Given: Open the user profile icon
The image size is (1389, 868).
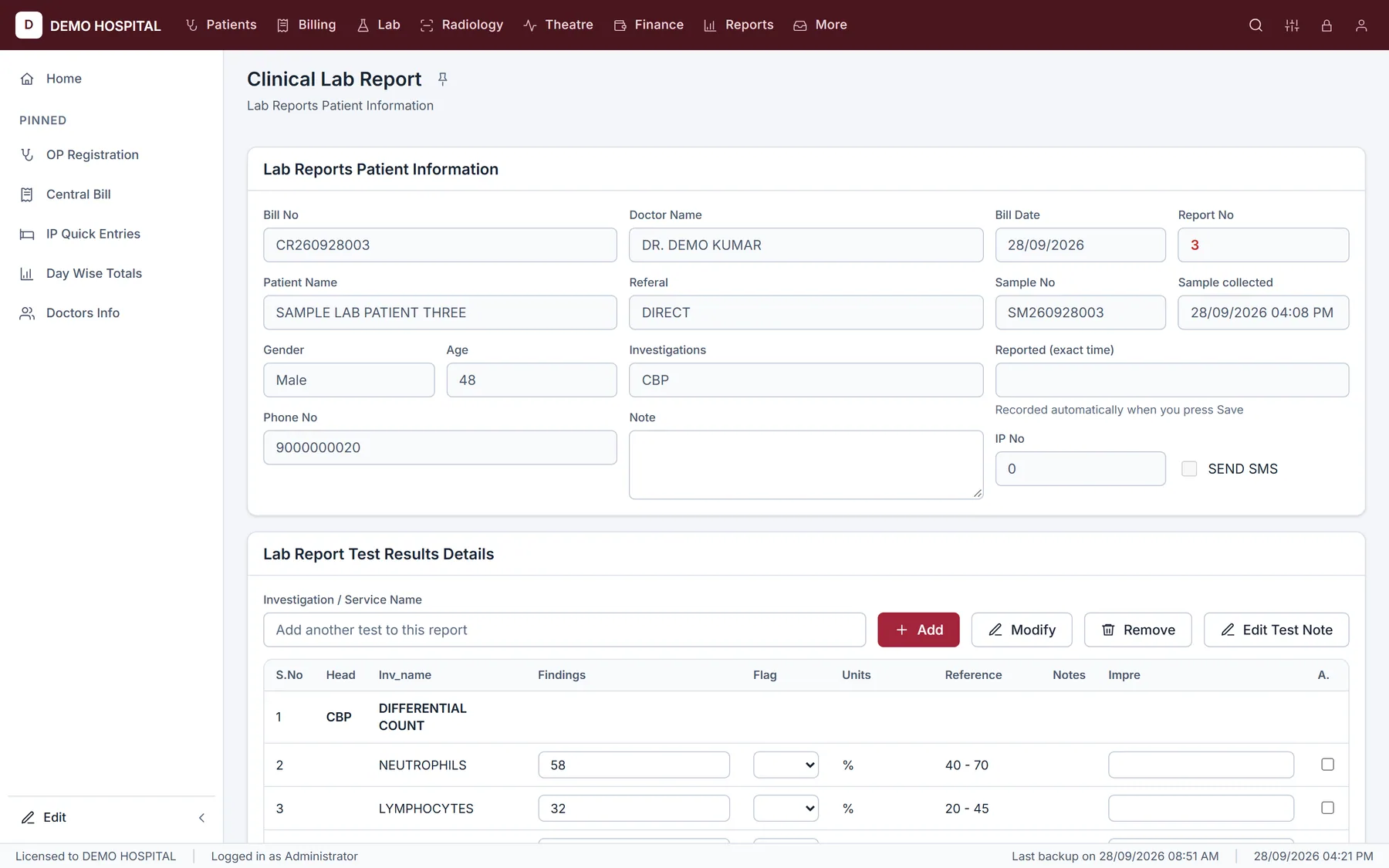Looking at the screenshot, I should tap(1361, 25).
